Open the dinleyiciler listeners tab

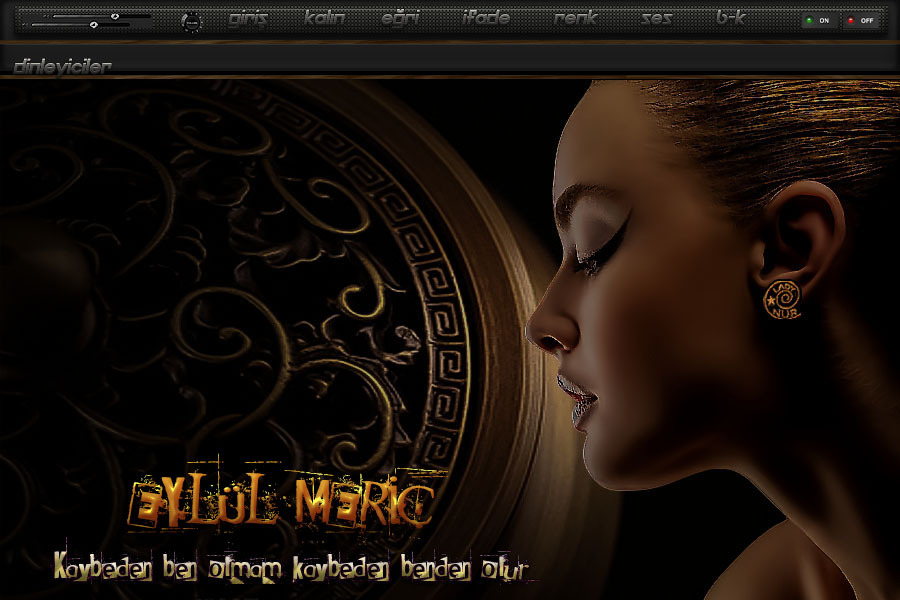pyautogui.click(x=62, y=66)
